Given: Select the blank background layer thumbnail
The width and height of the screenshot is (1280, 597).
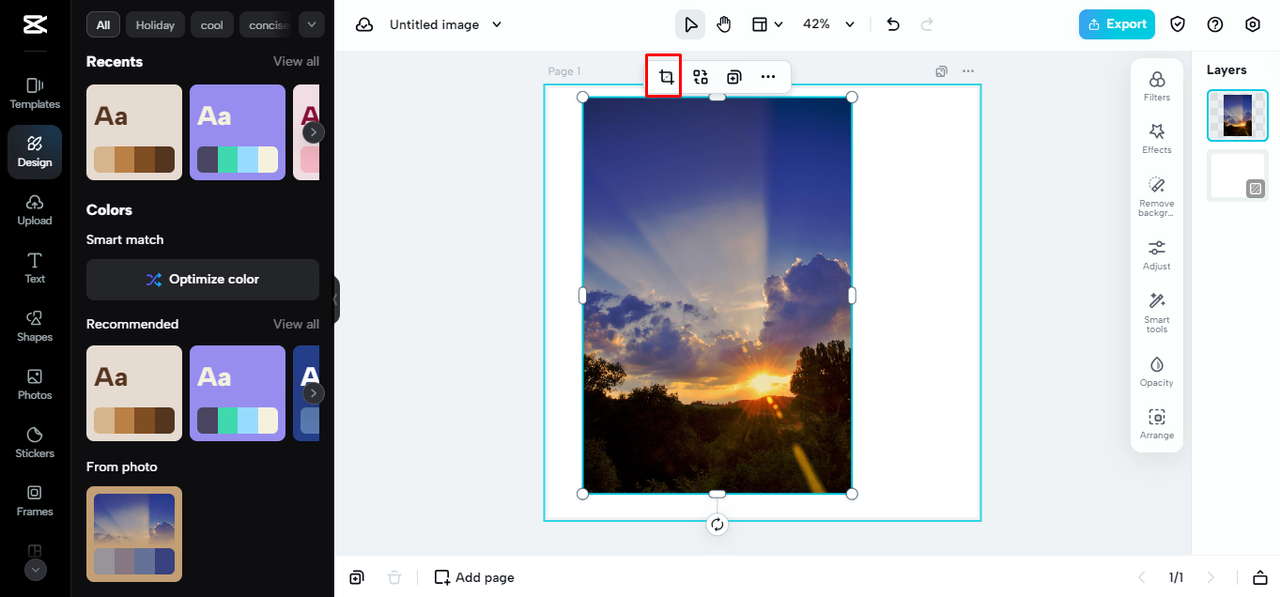Looking at the screenshot, I should pos(1238,176).
